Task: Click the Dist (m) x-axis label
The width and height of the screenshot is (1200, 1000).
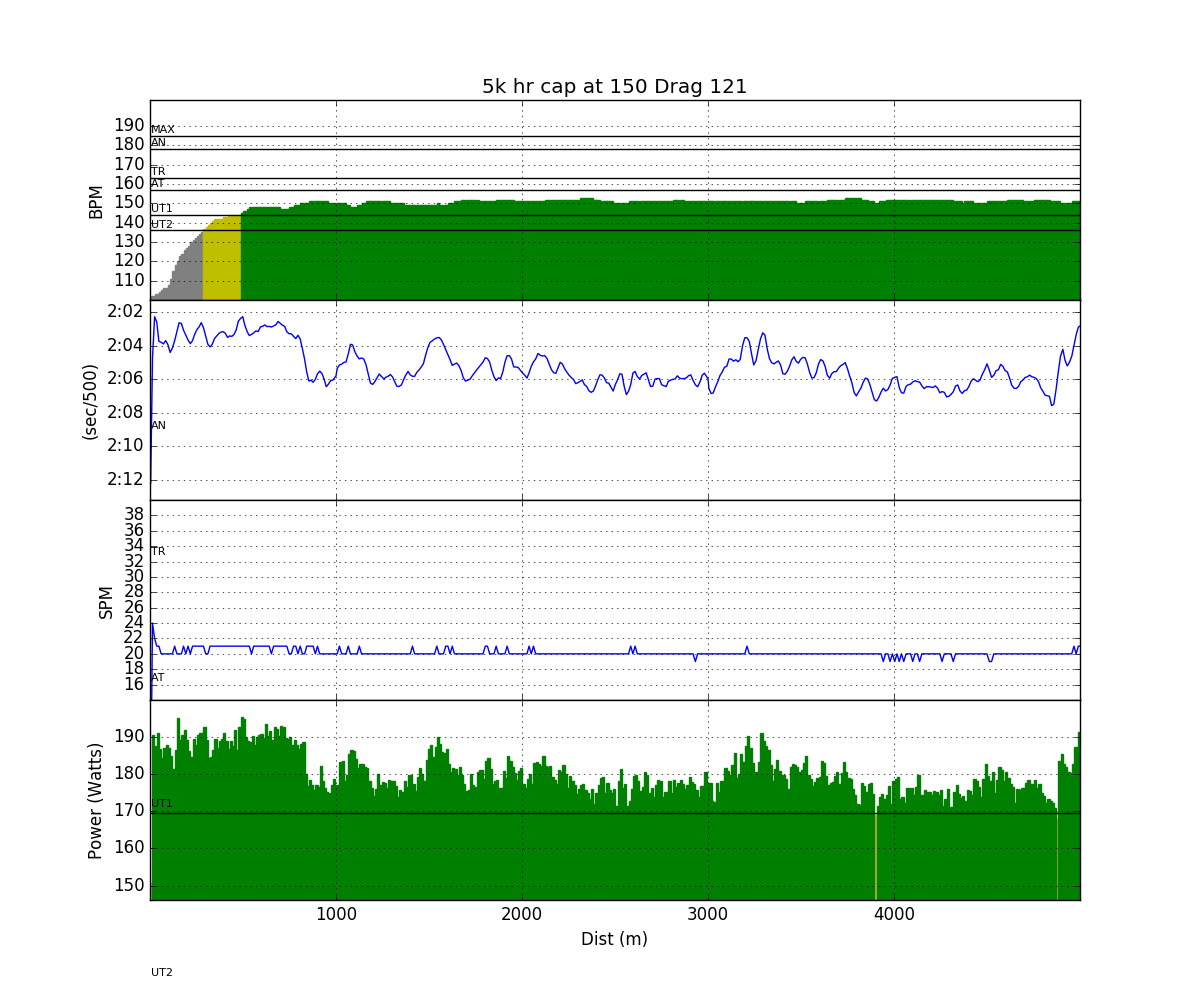Action: tap(614, 939)
